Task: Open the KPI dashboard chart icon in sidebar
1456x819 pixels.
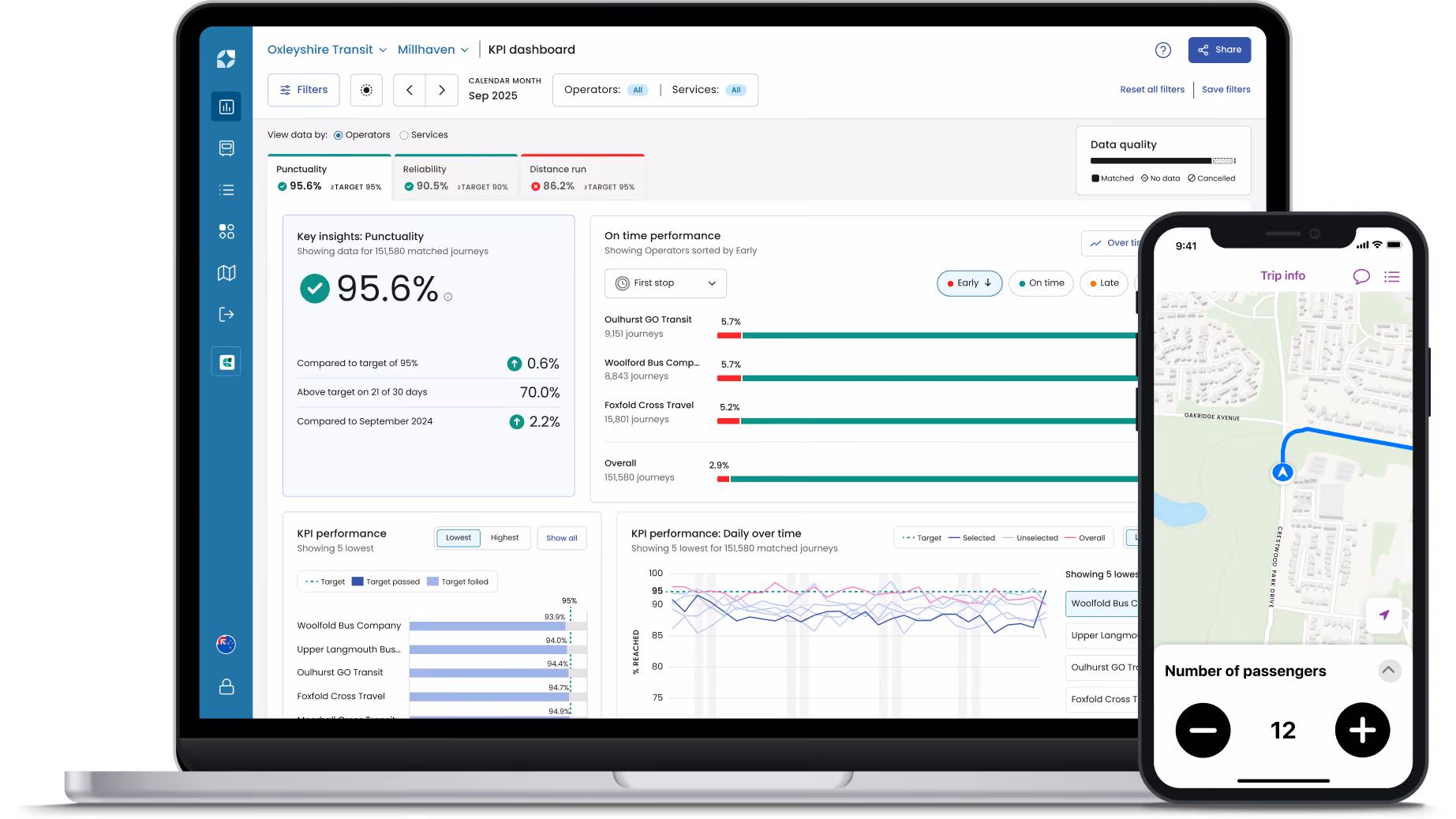Action: (226, 107)
